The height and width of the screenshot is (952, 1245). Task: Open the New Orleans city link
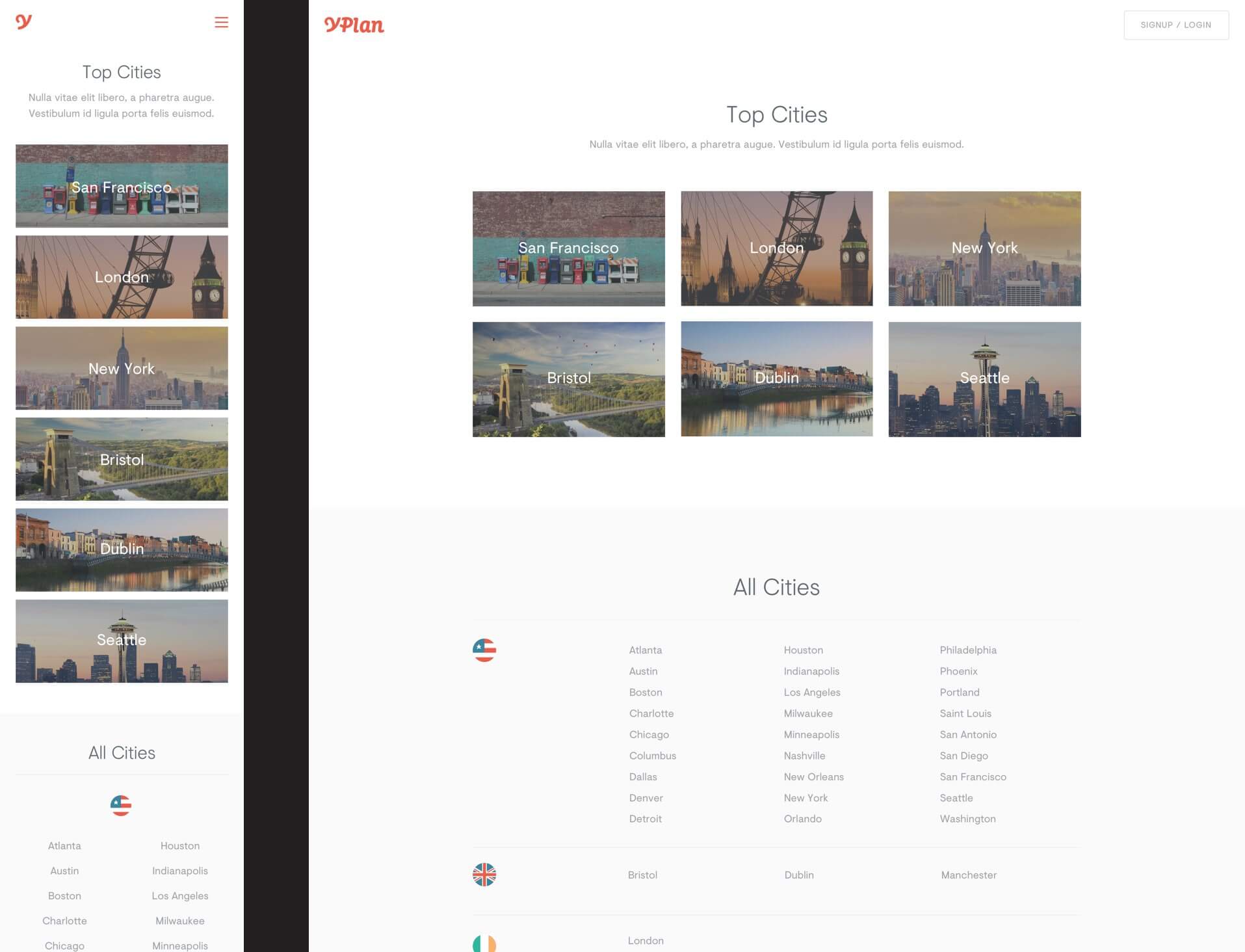813,776
